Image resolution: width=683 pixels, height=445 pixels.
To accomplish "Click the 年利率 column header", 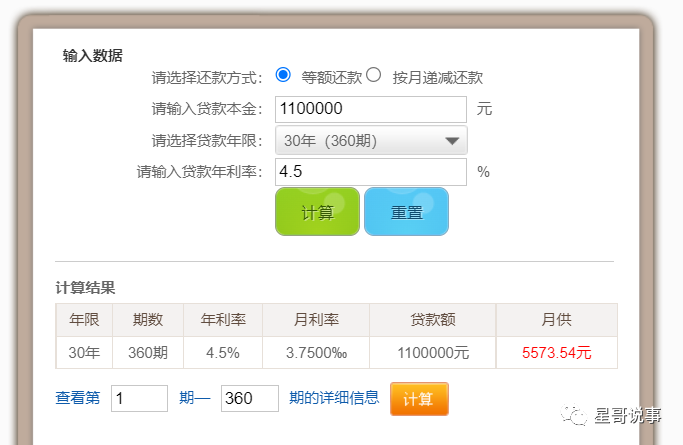I will click(x=223, y=320).
